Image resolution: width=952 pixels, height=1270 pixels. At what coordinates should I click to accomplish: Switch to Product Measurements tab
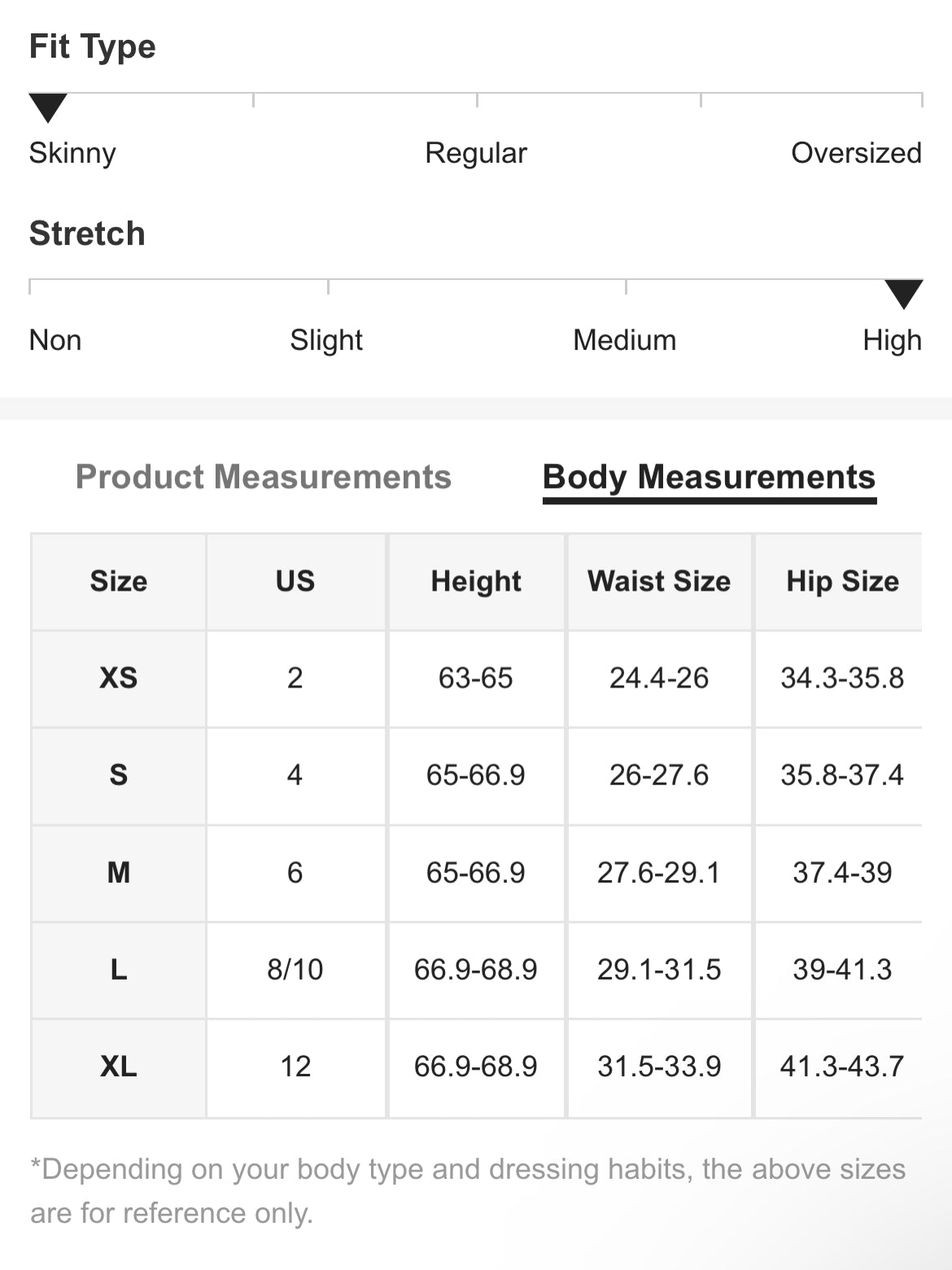coord(263,477)
